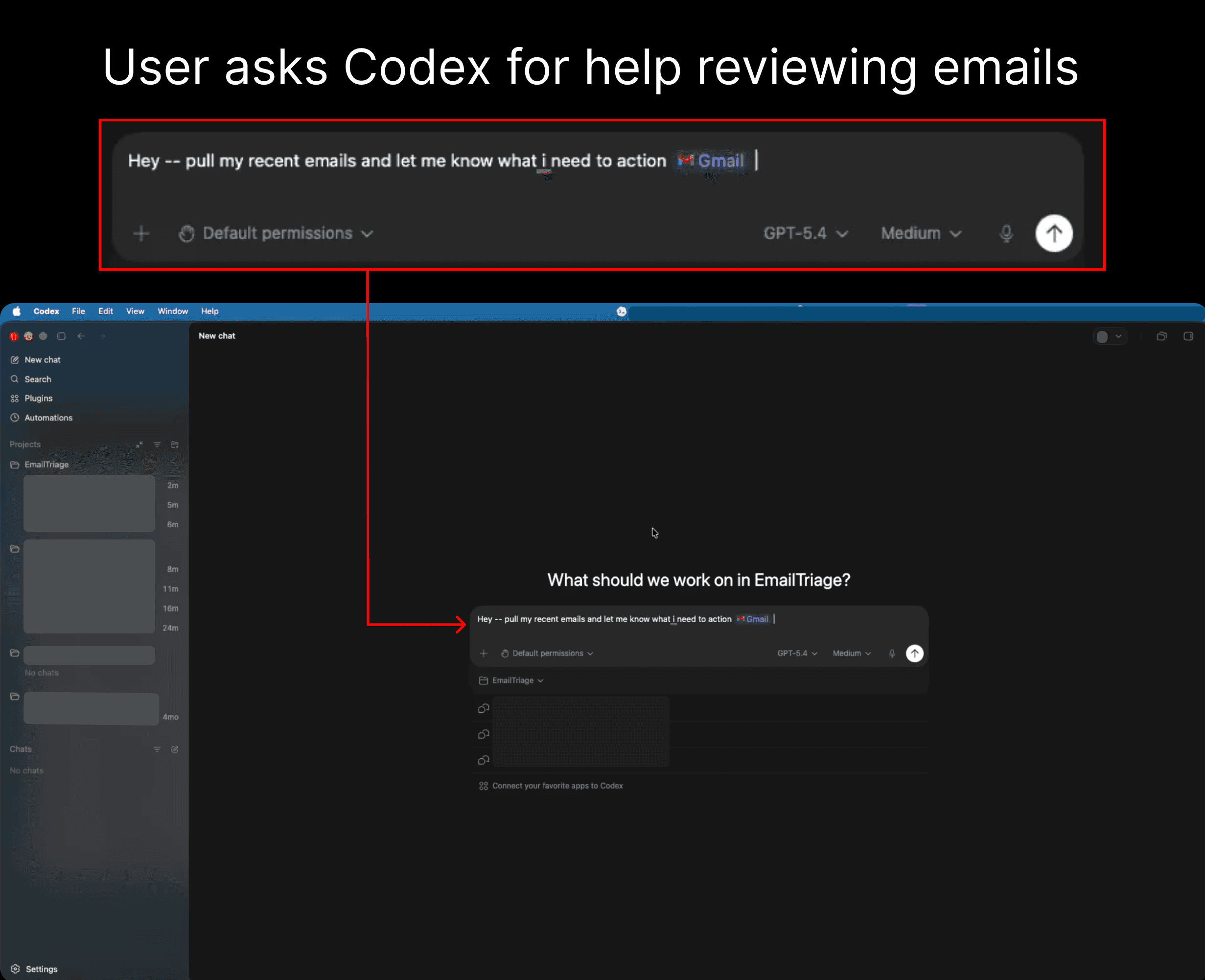Open the File menu
1205x980 pixels.
coord(78,311)
